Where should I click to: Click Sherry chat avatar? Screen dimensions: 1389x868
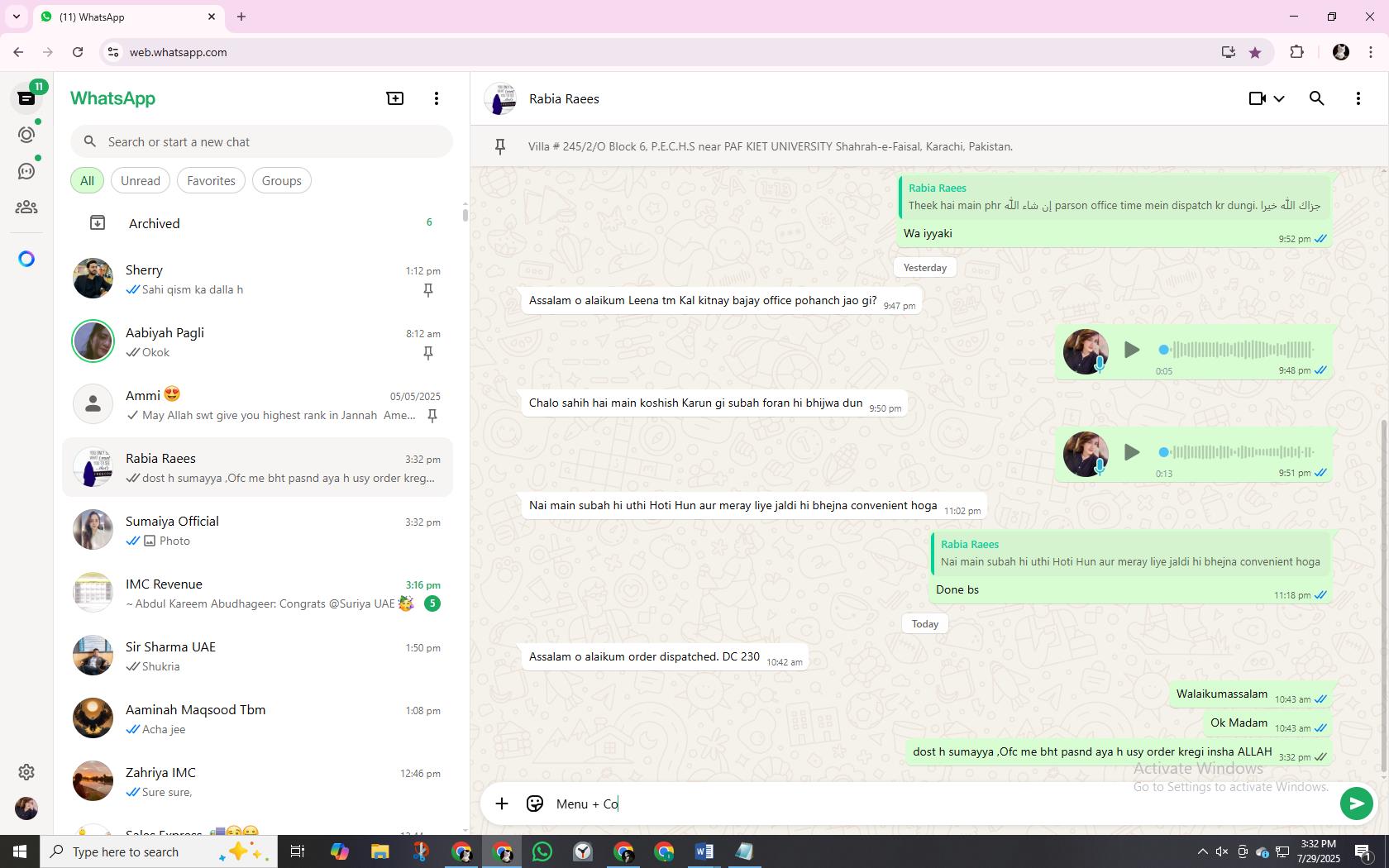pos(93,279)
